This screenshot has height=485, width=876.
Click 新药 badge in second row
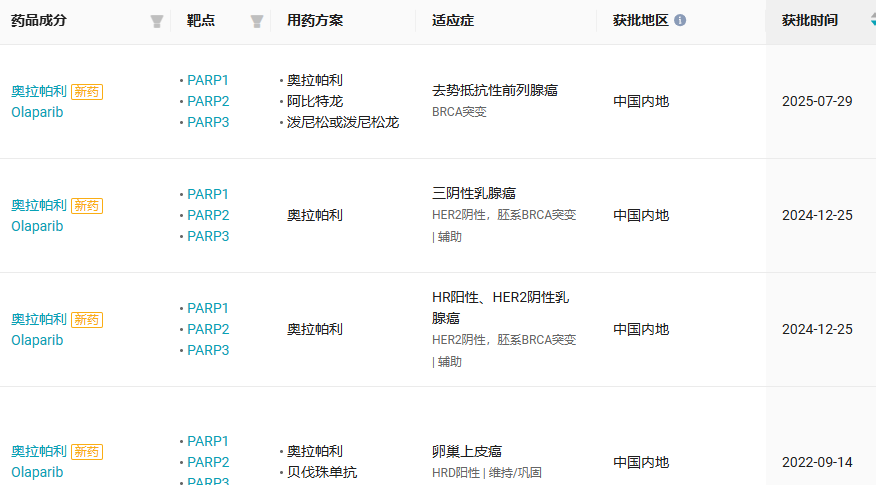87,206
